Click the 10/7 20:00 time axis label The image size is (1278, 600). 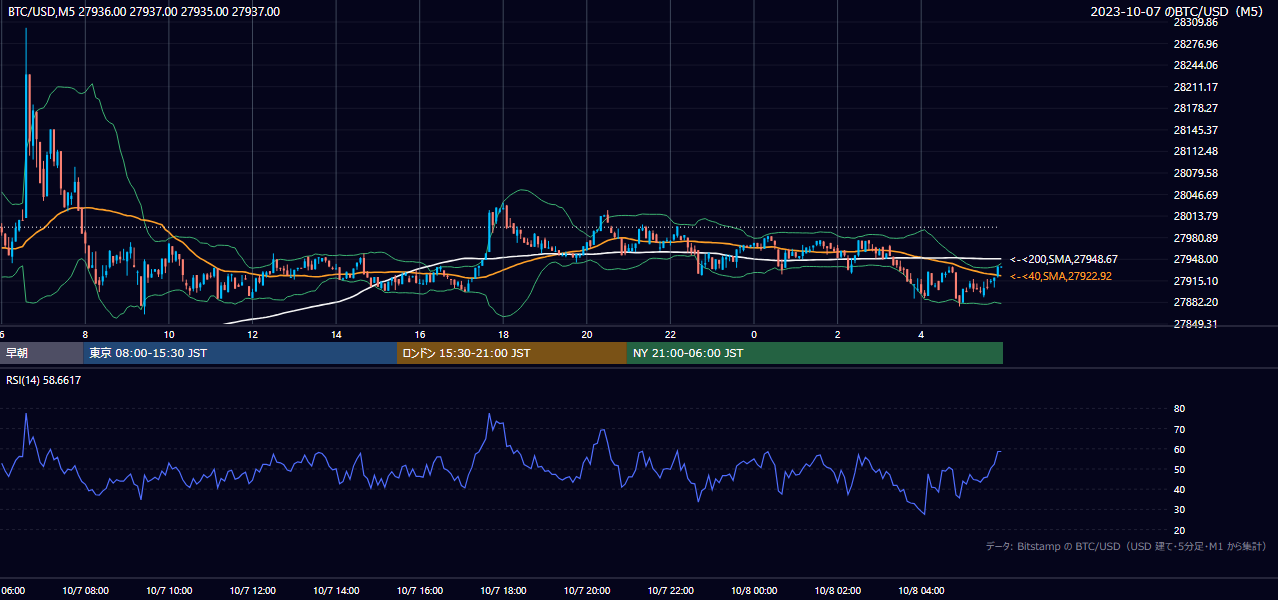coord(587,590)
